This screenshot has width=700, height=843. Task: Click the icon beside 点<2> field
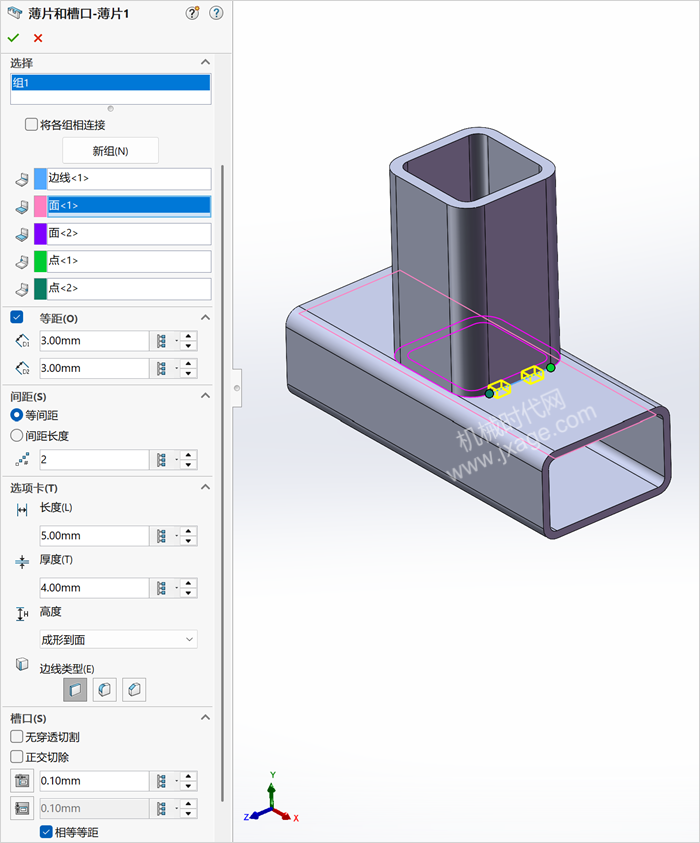tap(22, 289)
